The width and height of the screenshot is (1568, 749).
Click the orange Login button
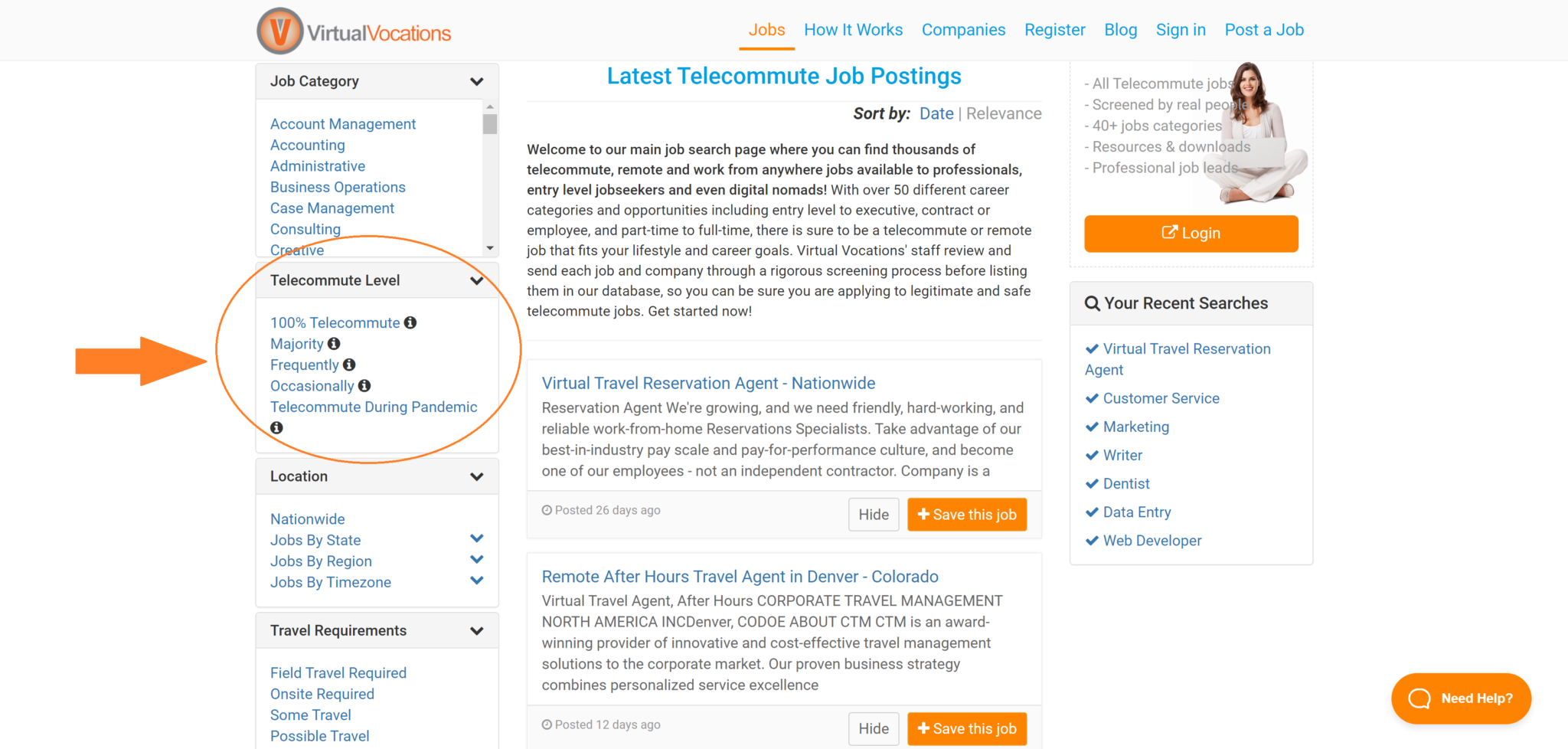pos(1191,234)
